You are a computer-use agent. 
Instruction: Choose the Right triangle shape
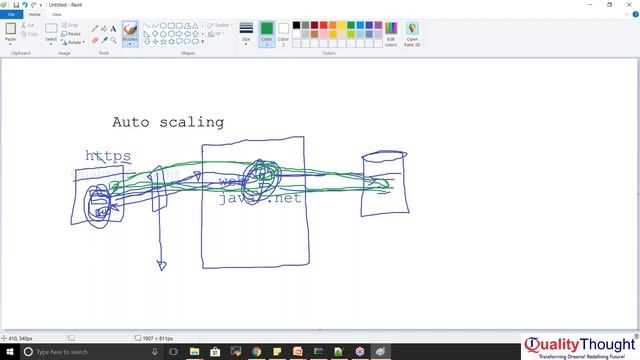tap(147, 33)
